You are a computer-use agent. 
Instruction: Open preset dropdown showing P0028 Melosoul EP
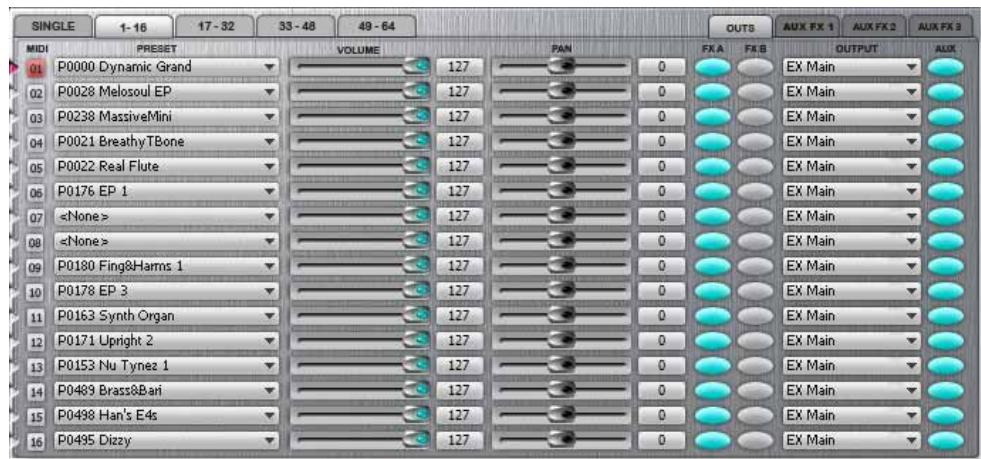[x=166, y=92]
